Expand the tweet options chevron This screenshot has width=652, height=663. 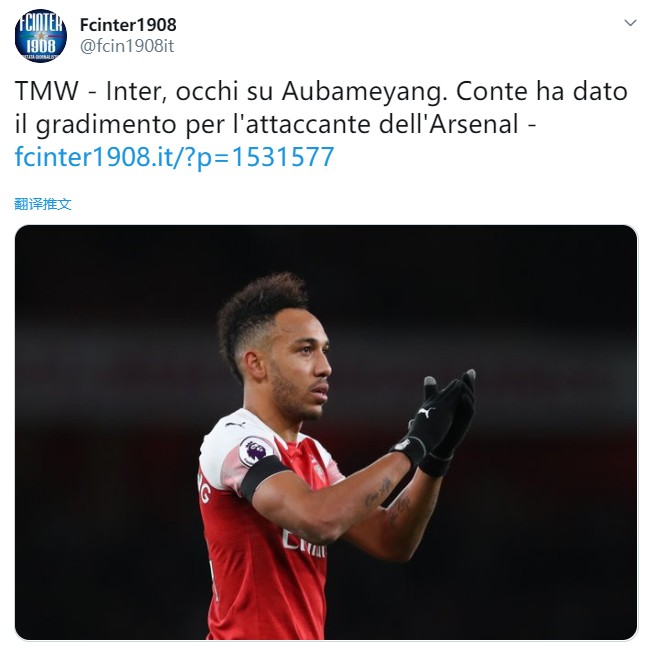pyautogui.click(x=629, y=23)
